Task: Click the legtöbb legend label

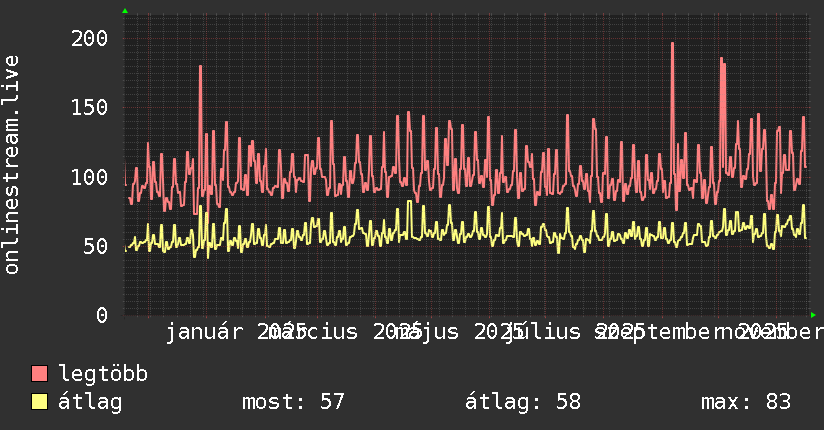Action: pos(103,374)
